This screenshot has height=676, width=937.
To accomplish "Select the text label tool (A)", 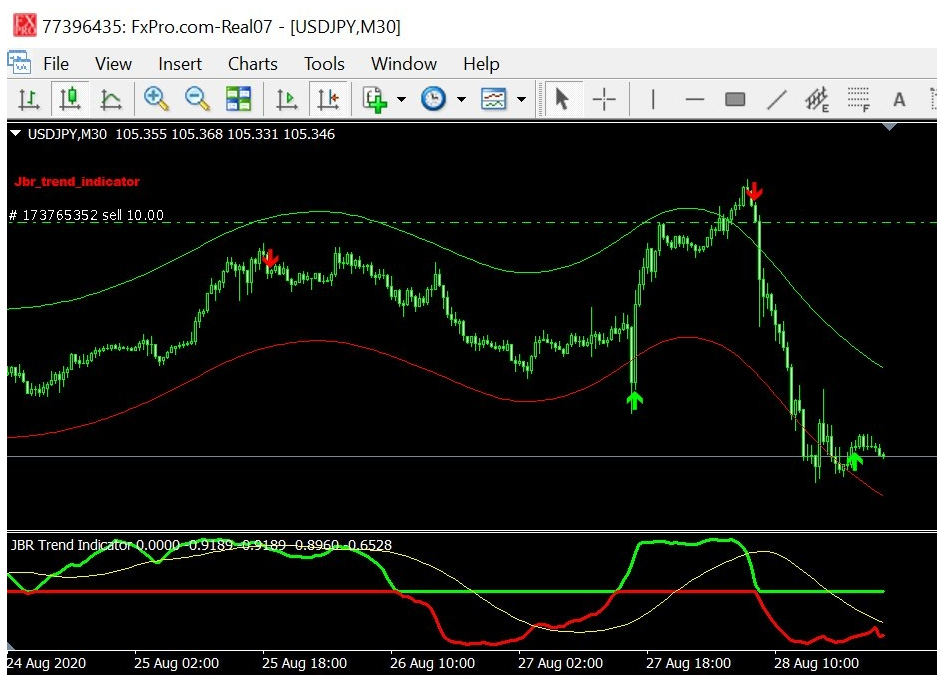I will click(898, 99).
